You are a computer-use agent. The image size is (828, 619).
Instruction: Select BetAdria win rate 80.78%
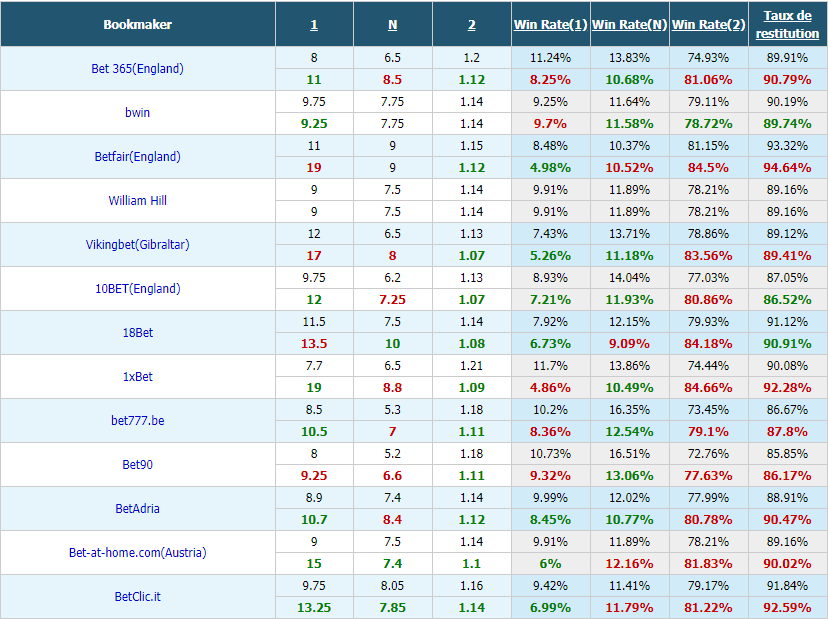click(x=708, y=520)
